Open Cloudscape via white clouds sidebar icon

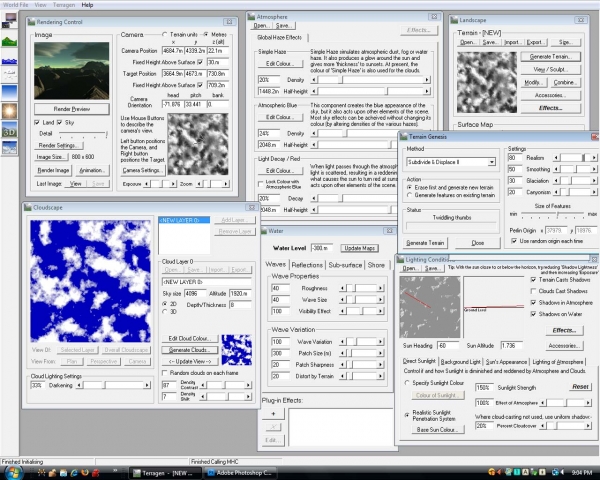(9, 74)
